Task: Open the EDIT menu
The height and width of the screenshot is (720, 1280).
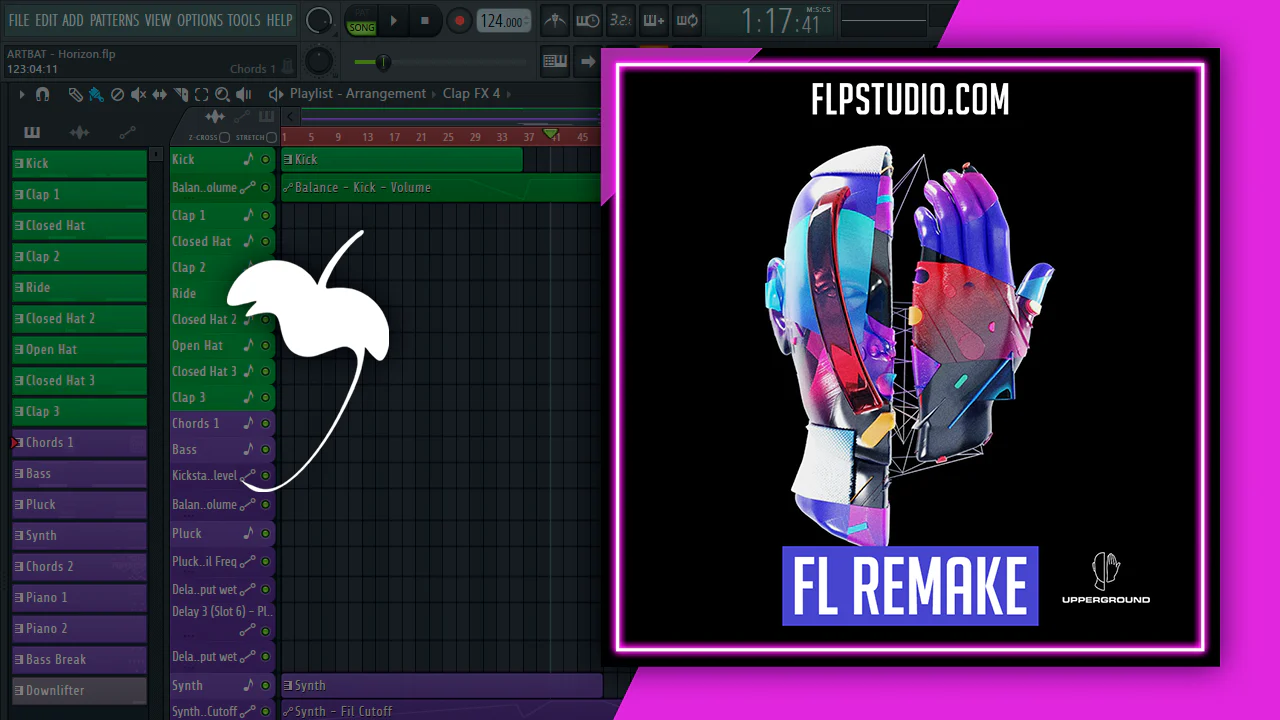Action: click(46, 20)
